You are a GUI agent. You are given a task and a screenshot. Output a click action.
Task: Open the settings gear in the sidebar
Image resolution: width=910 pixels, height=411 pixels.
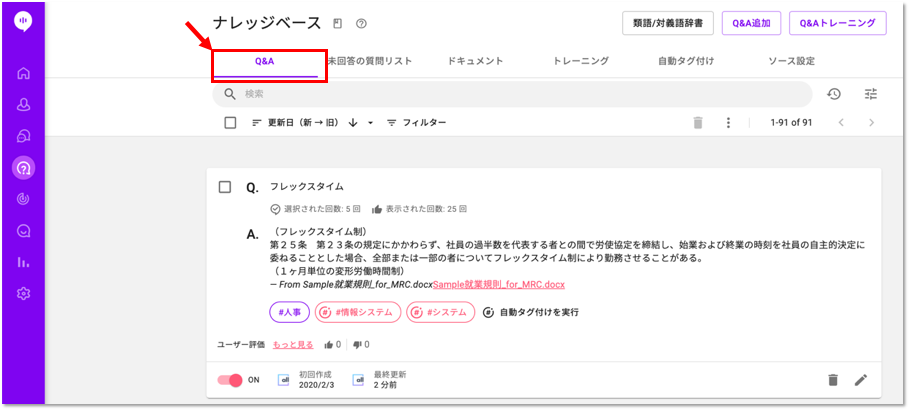click(x=23, y=294)
